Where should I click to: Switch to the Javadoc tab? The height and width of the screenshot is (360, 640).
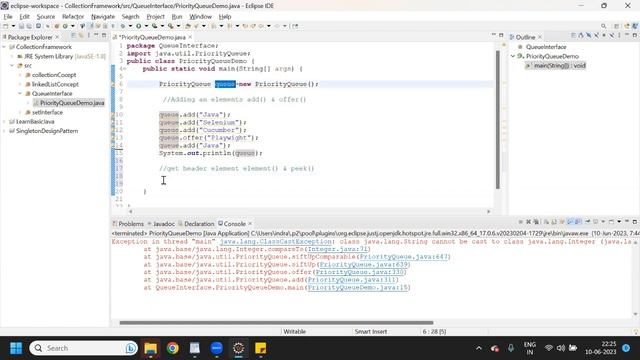(x=161, y=224)
